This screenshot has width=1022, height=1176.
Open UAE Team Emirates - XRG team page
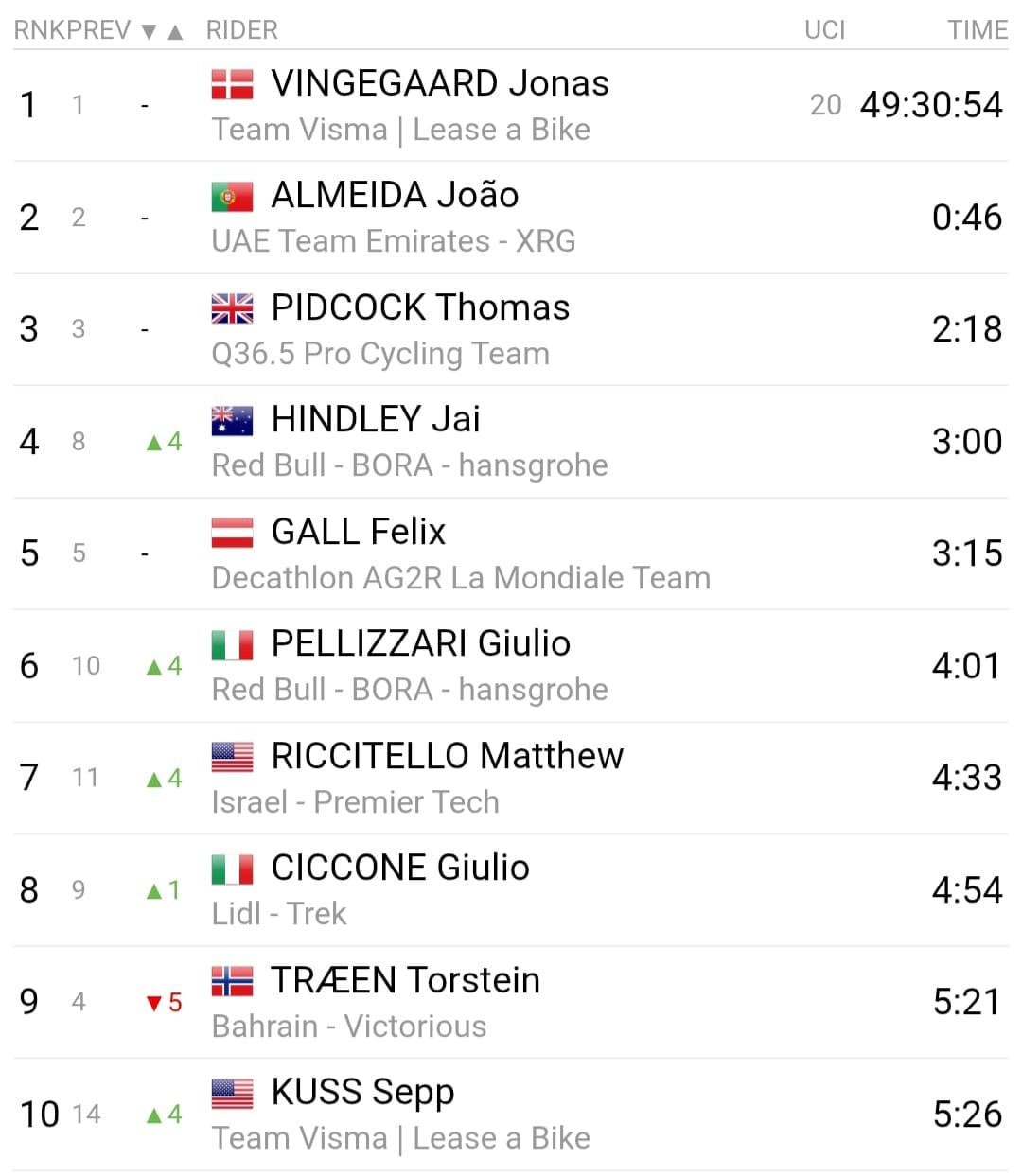coord(393,241)
